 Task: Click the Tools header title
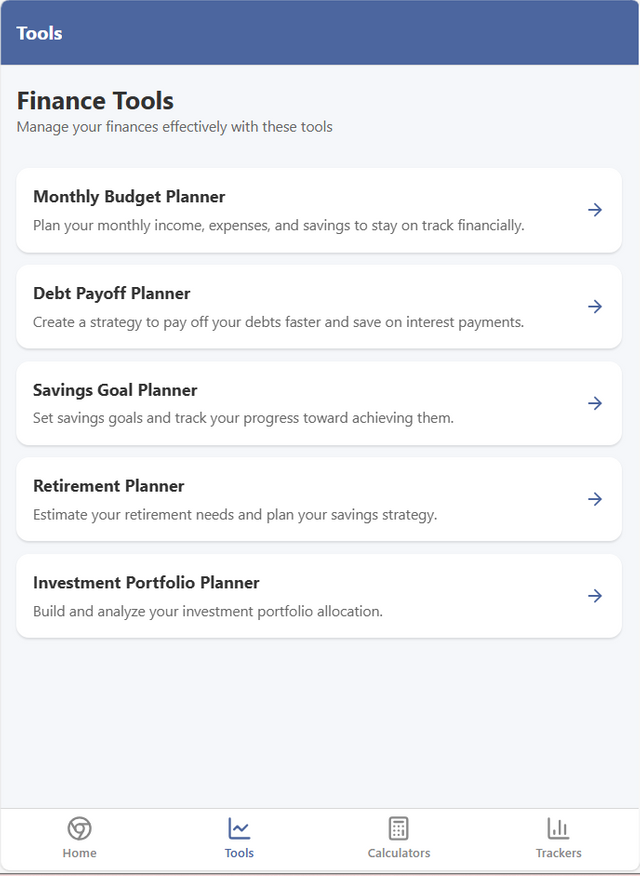pyautogui.click(x=39, y=34)
